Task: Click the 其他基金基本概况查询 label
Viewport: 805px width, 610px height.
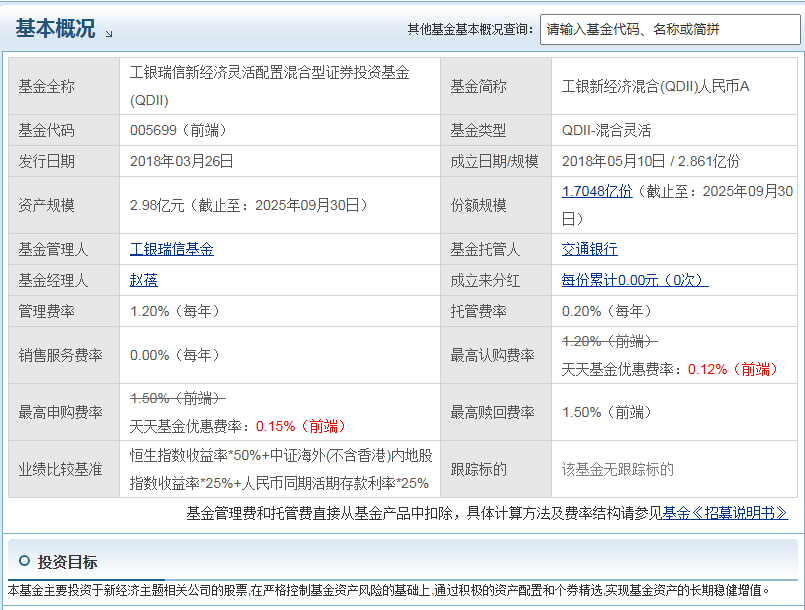Action: click(470, 29)
